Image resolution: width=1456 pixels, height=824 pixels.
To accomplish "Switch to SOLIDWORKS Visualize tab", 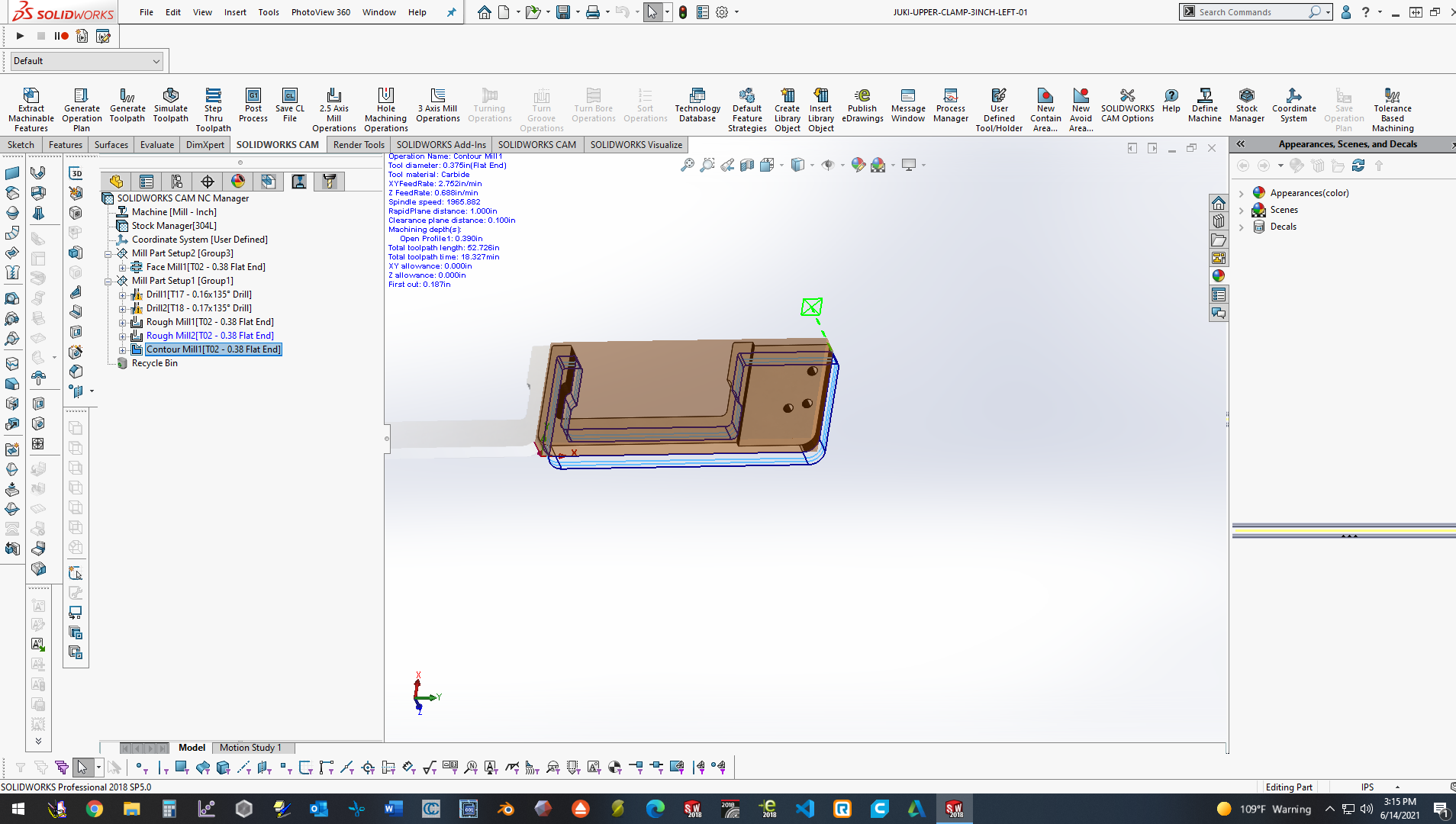I will point(636,145).
